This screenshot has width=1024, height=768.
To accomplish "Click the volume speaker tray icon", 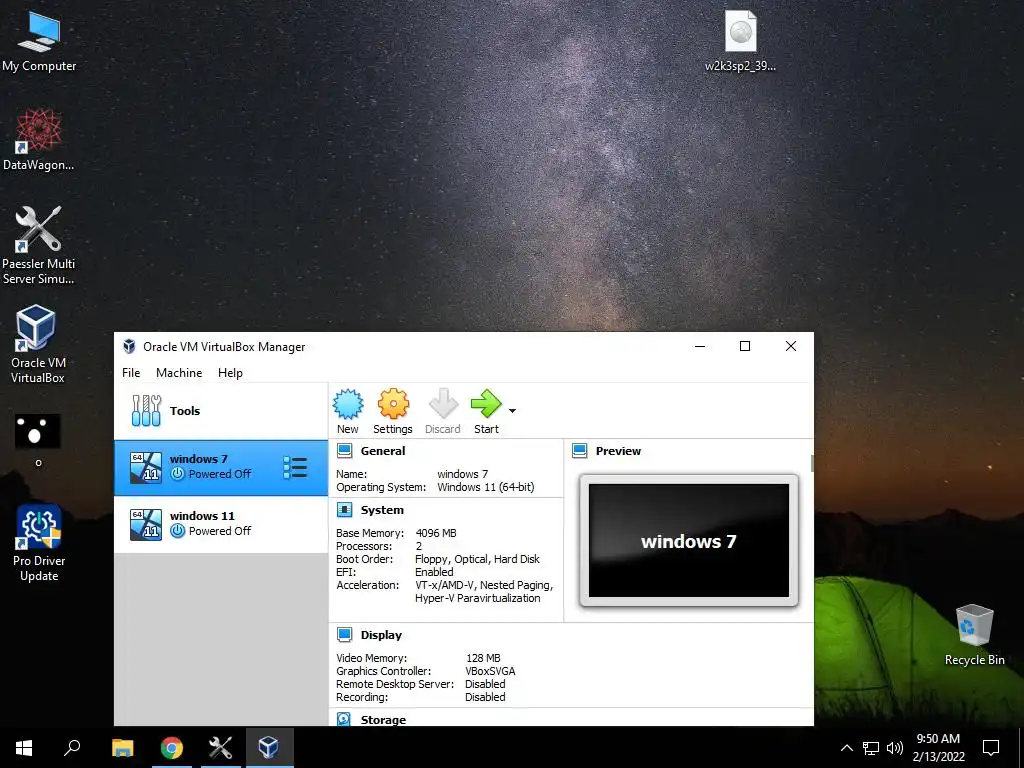I will coord(895,748).
